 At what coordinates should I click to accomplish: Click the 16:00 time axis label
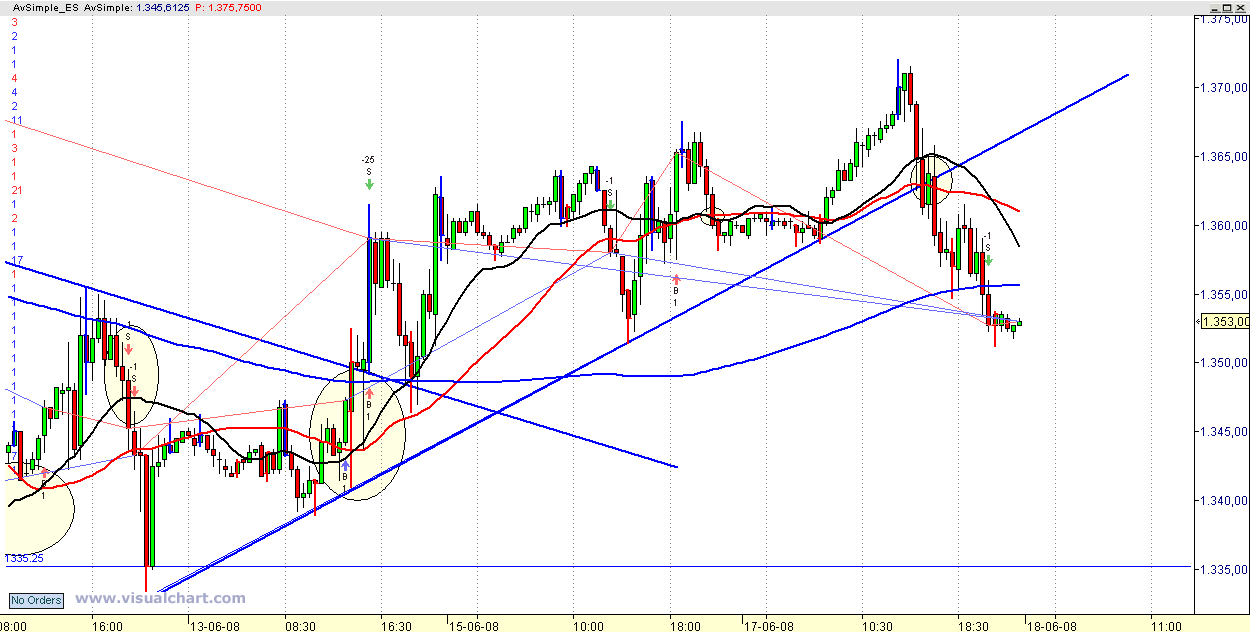107,625
